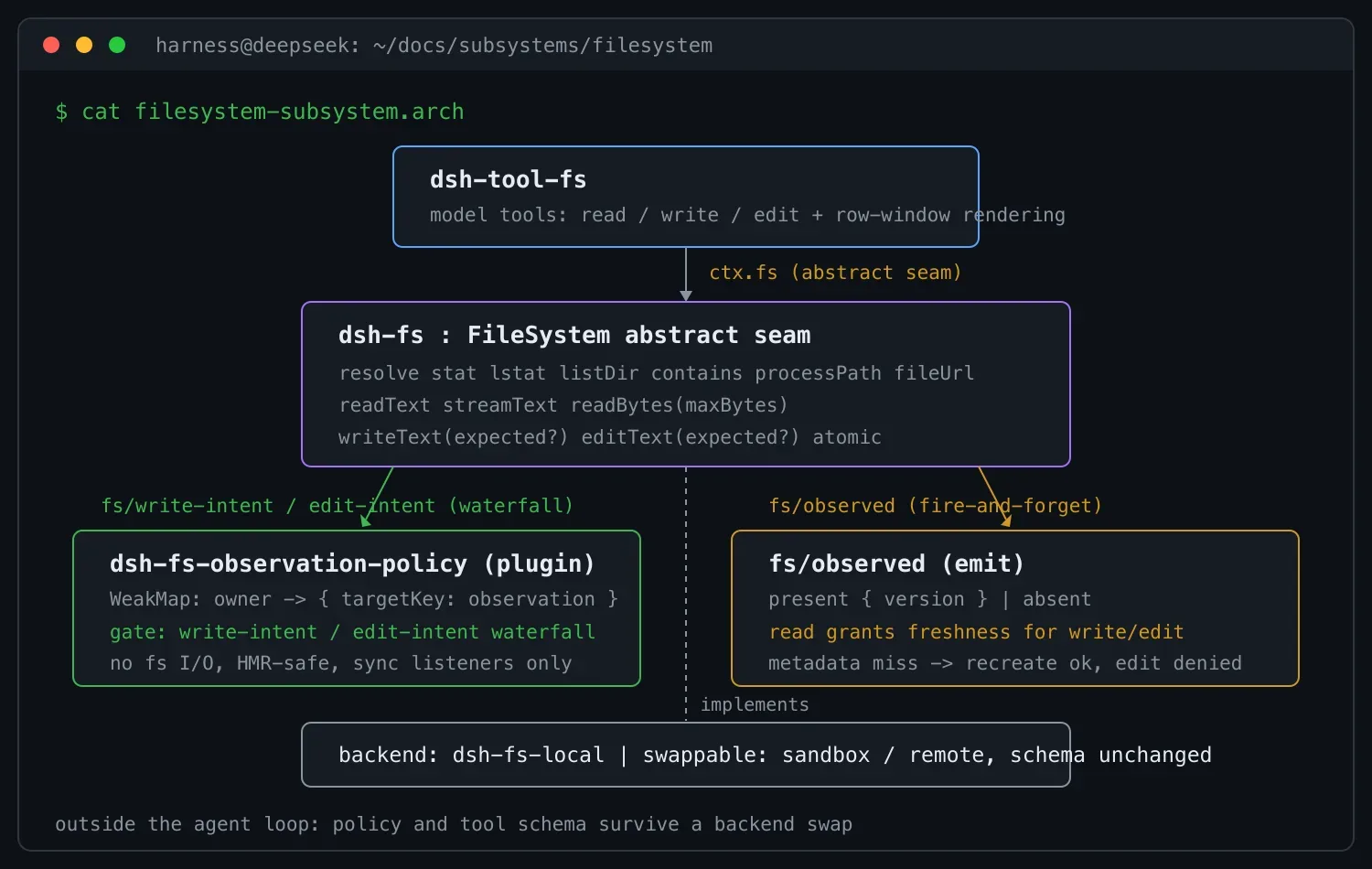Click the 'dsh-tool-fs' box heading
Viewport: 1372px width, 869px height.
[508, 179]
